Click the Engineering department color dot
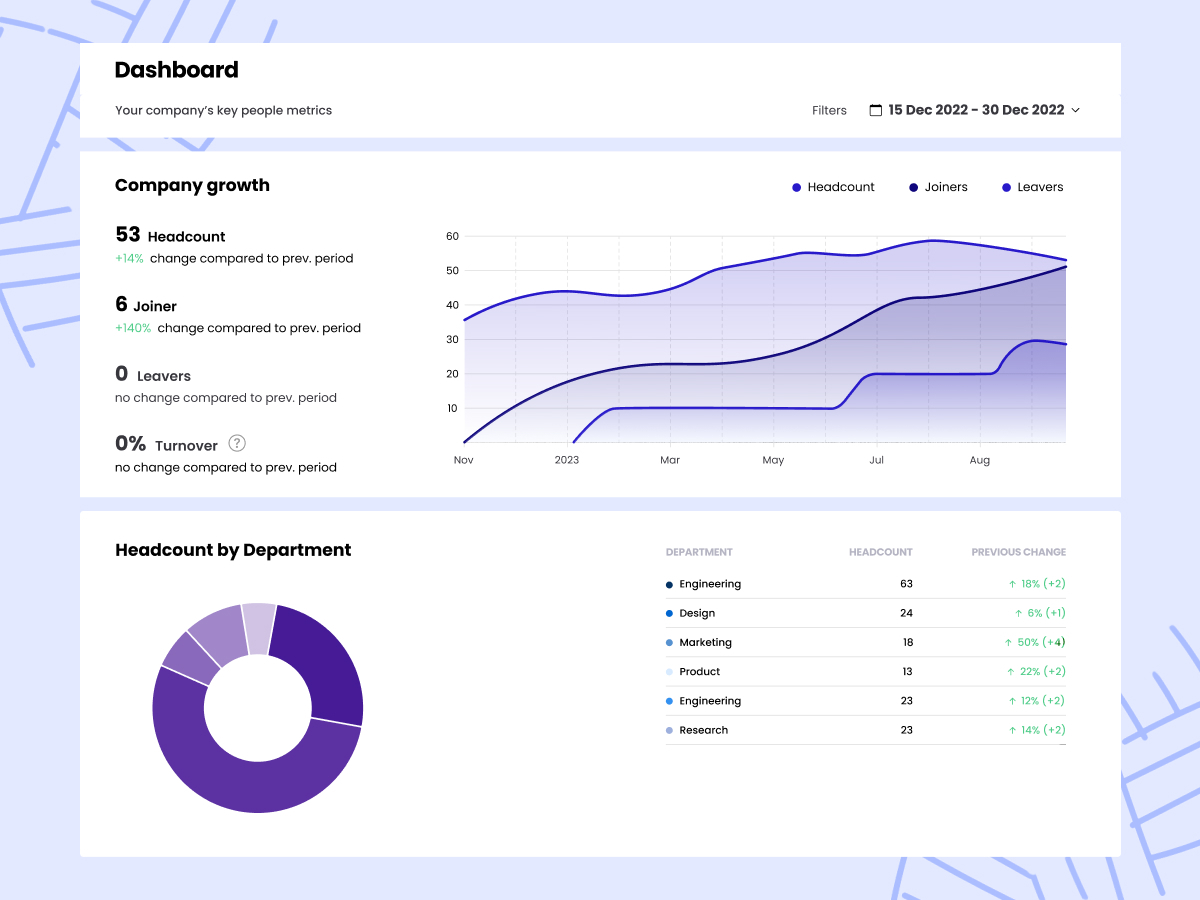The width and height of the screenshot is (1200, 900). point(667,584)
